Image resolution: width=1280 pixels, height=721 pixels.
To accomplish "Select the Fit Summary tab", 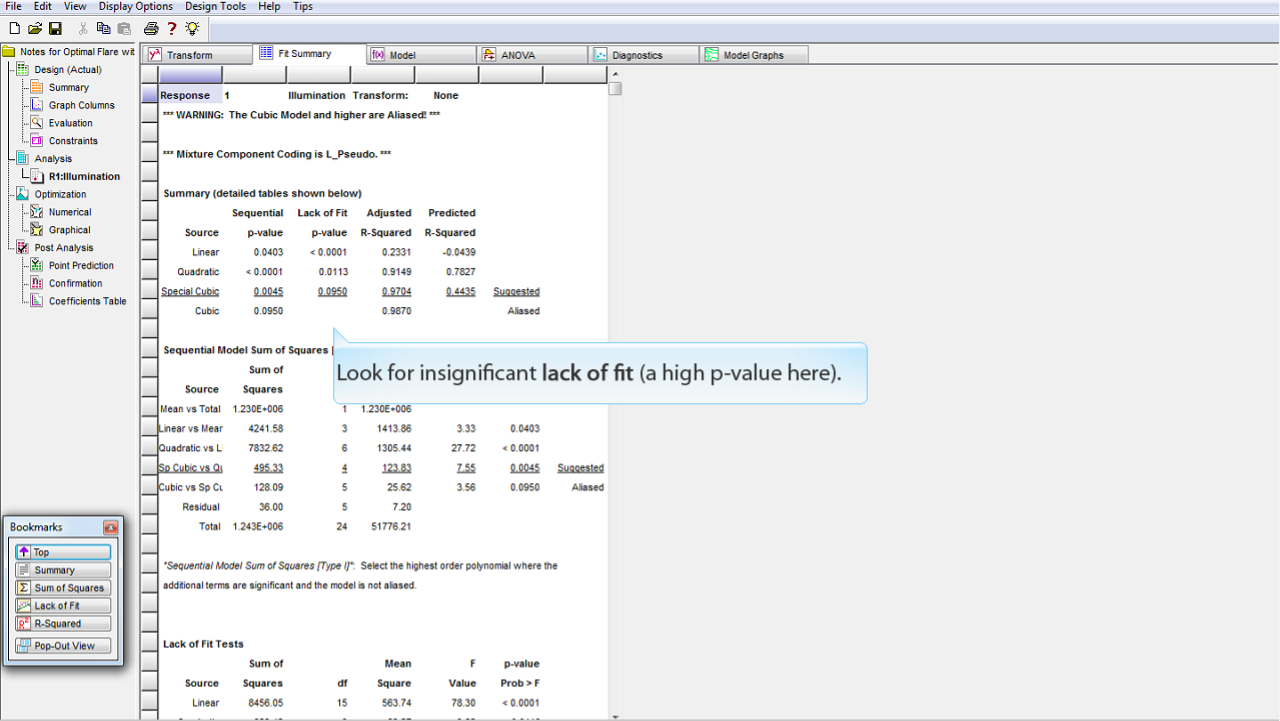I will (309, 54).
